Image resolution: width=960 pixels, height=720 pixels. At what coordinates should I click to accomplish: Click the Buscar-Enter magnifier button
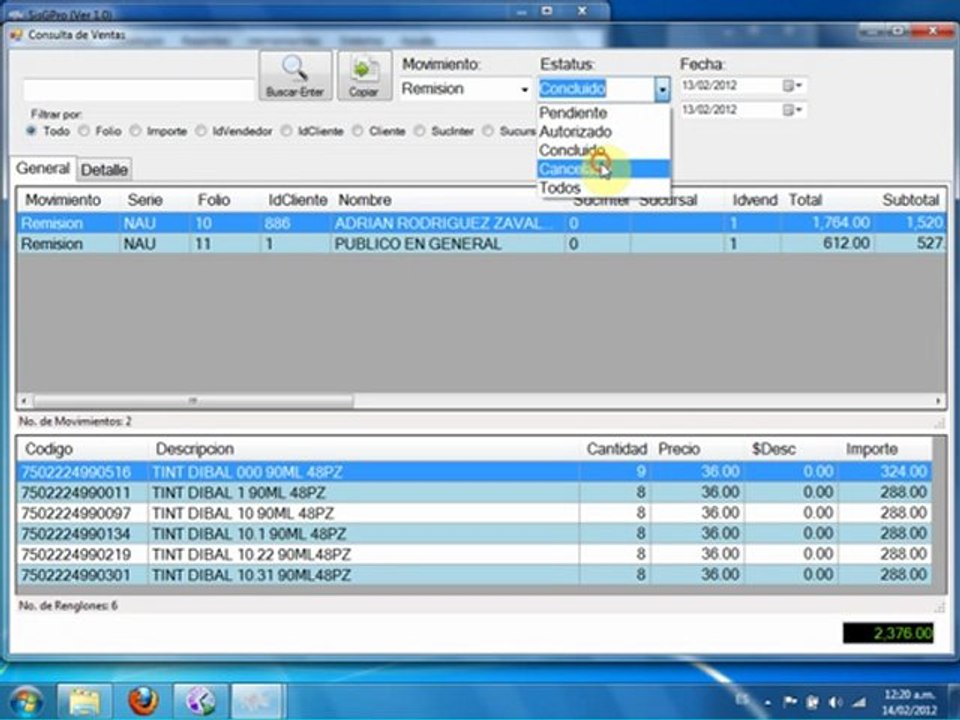pyautogui.click(x=295, y=76)
